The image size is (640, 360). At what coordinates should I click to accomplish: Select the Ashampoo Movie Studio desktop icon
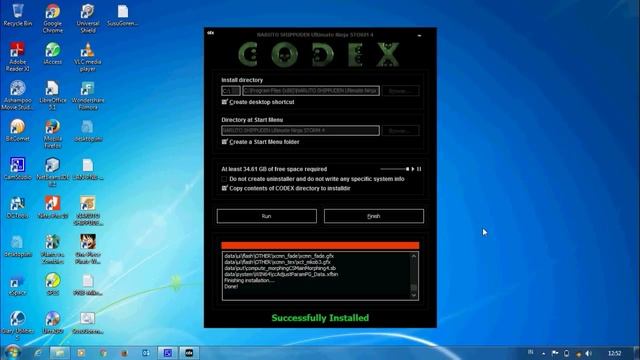coord(18,95)
